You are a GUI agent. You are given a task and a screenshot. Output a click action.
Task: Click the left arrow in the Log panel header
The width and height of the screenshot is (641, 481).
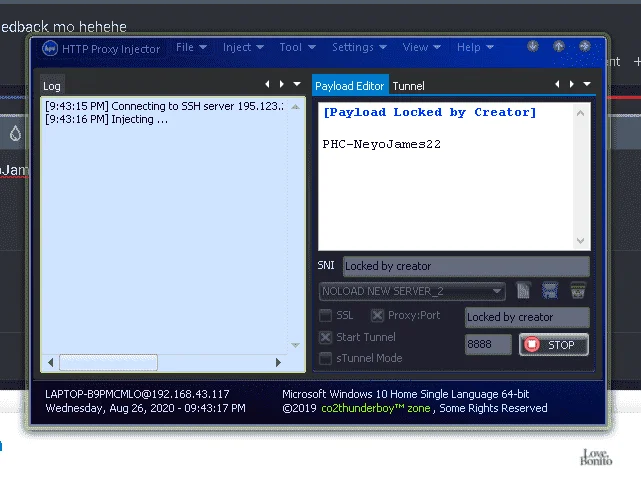pyautogui.click(x=267, y=84)
